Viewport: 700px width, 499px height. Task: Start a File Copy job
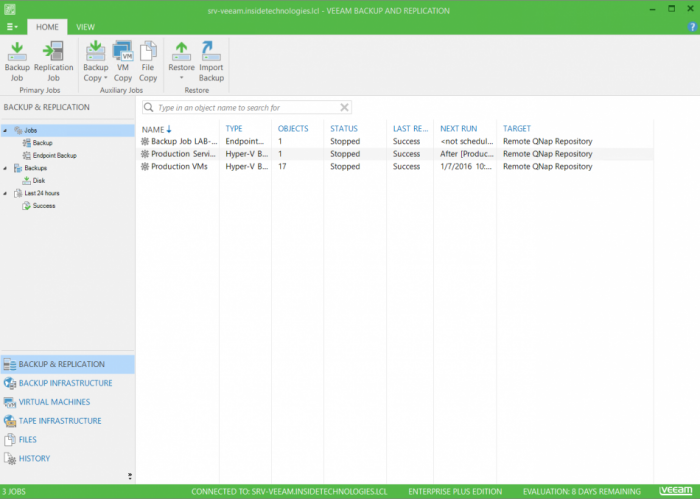[148, 62]
